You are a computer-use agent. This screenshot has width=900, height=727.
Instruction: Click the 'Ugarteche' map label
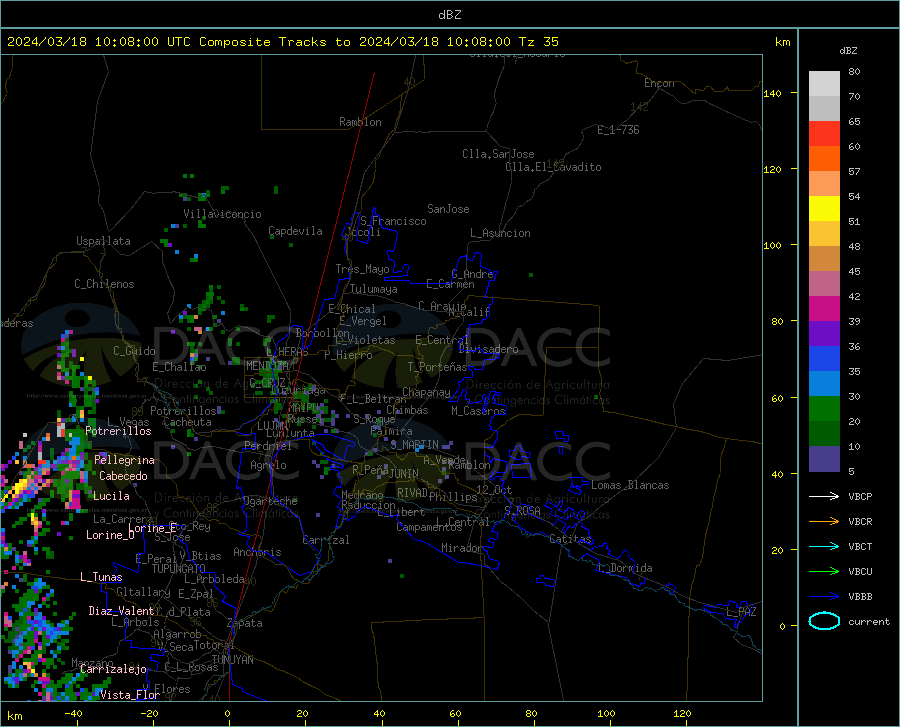pyautogui.click(x=270, y=501)
